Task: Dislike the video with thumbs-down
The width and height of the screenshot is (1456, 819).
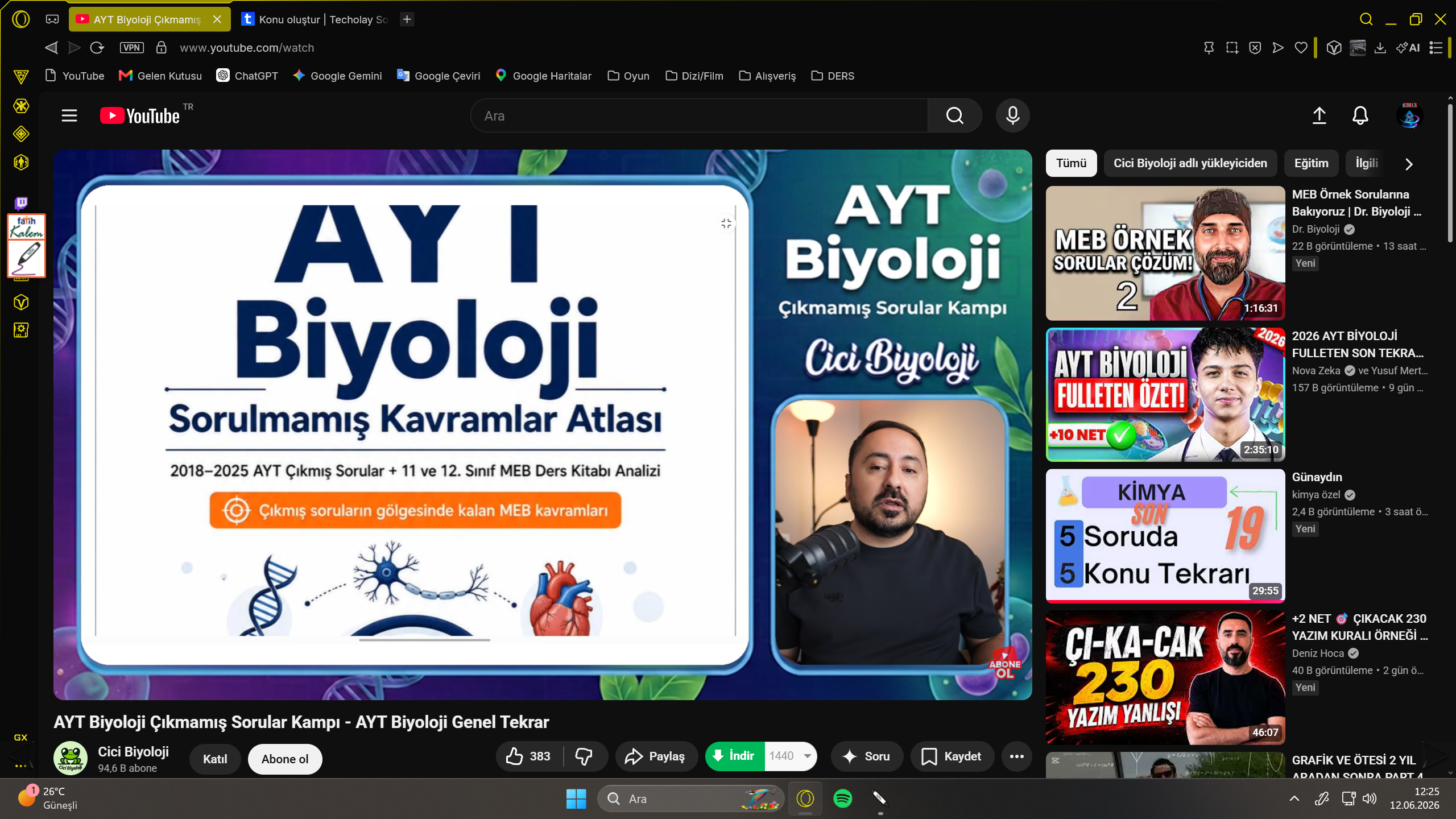Action: 584,756
